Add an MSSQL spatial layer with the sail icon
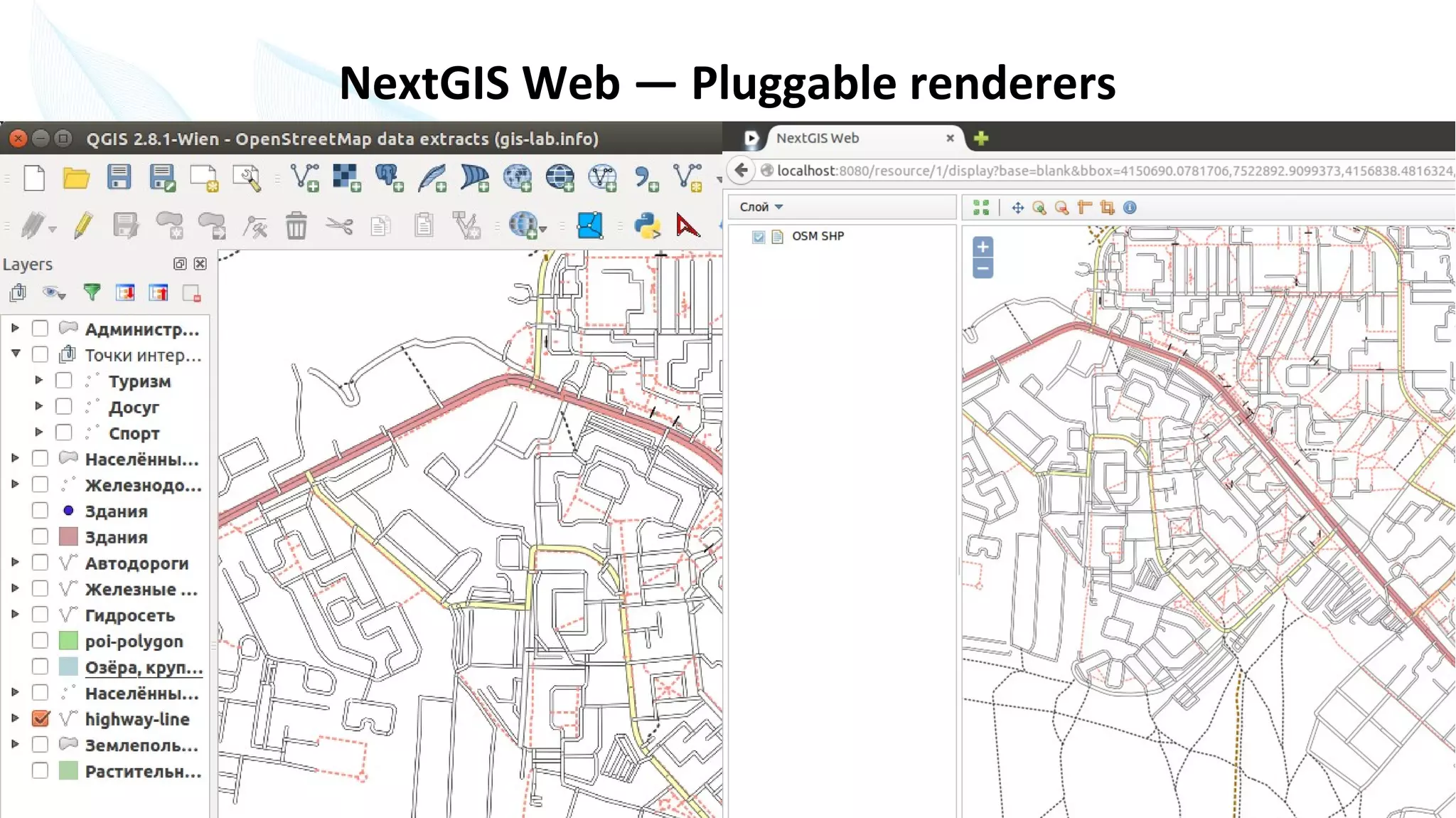This screenshot has width=1456, height=818. click(x=475, y=178)
